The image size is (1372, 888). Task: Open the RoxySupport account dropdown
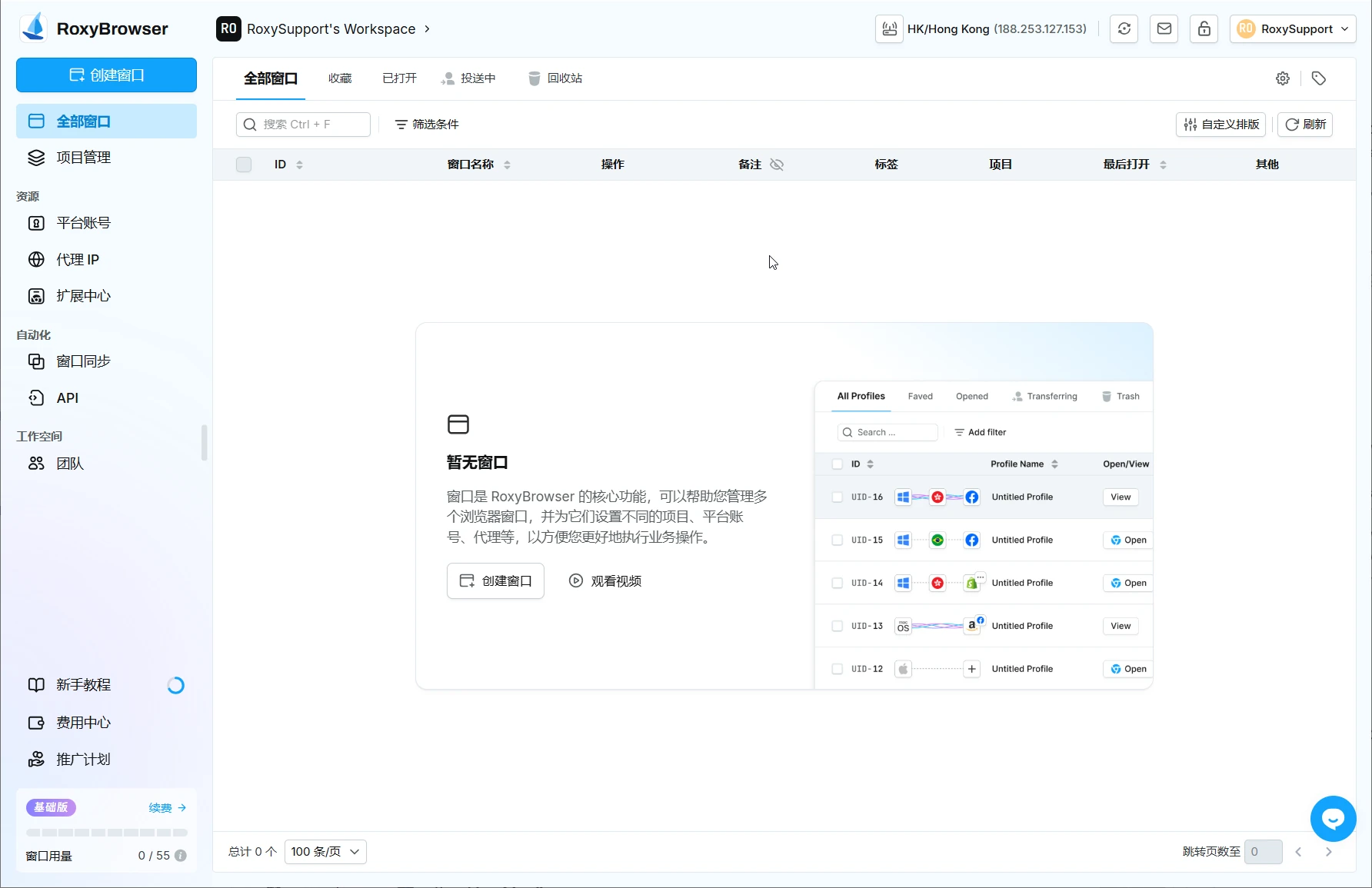(1292, 29)
